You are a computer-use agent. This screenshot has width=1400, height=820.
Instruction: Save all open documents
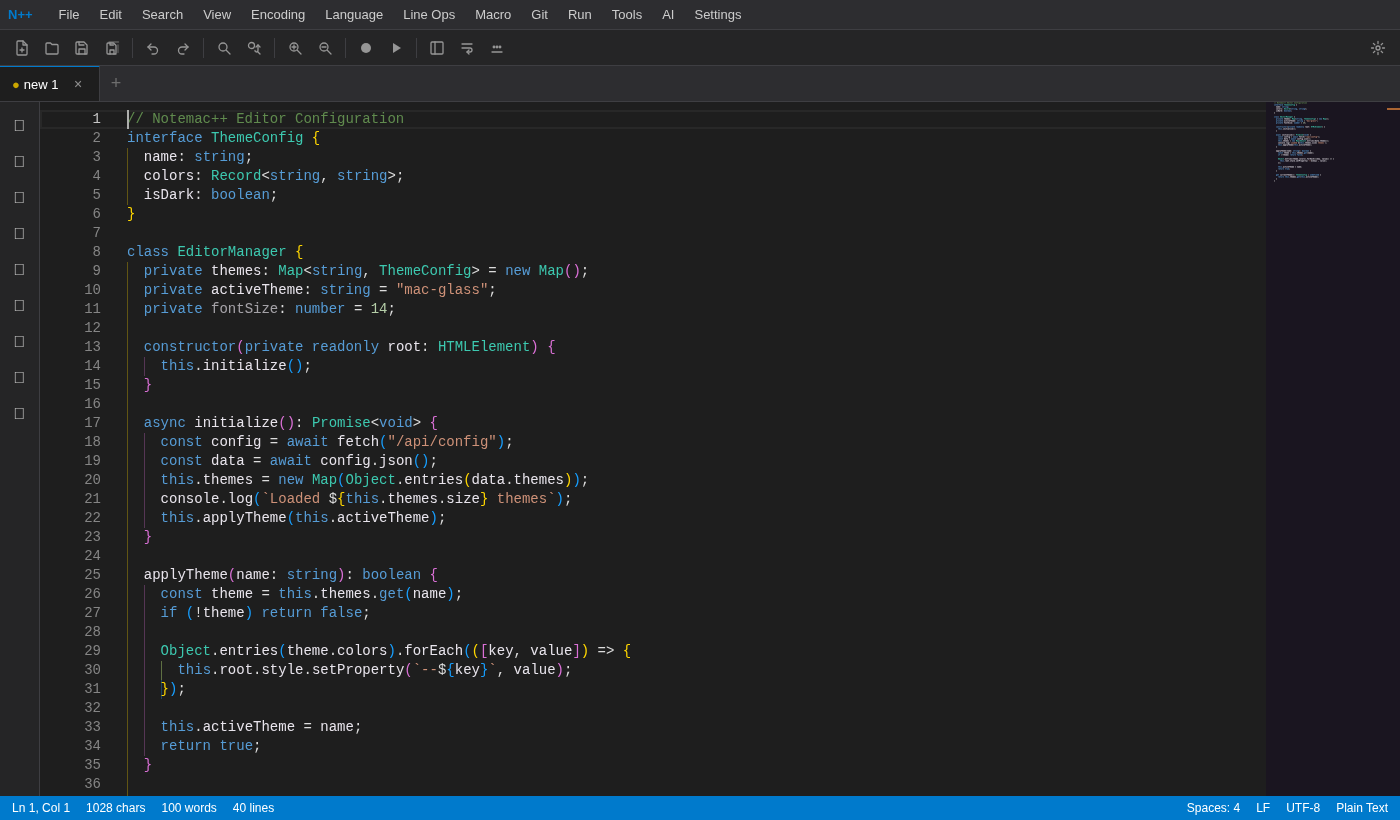click(111, 47)
